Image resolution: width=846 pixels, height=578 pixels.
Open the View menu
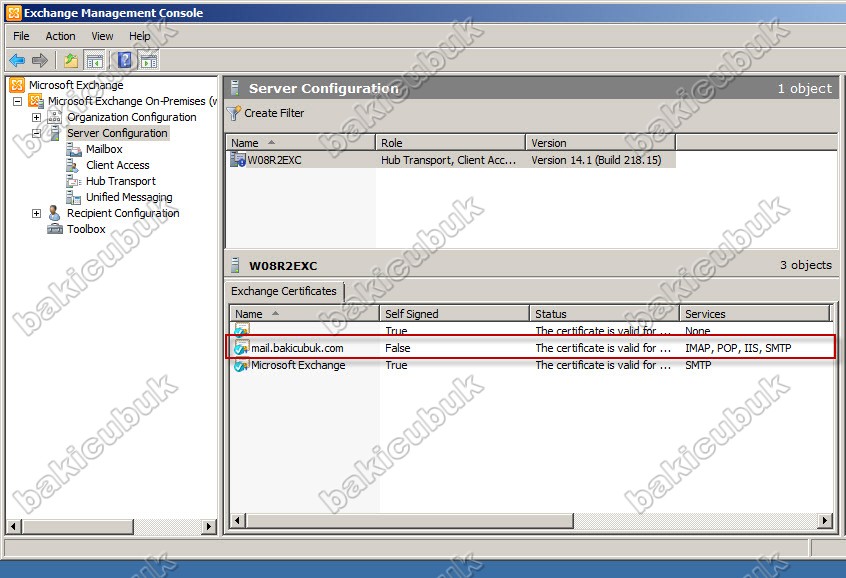(x=102, y=36)
